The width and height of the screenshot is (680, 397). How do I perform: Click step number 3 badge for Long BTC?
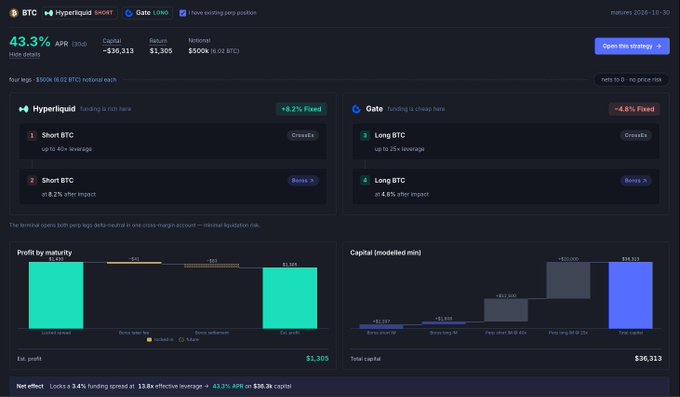click(x=365, y=135)
